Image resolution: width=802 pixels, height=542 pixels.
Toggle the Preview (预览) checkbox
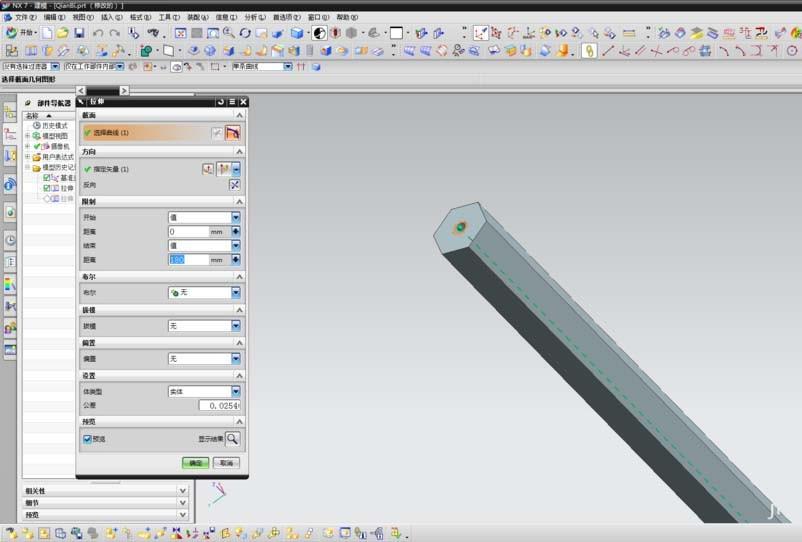[88, 439]
